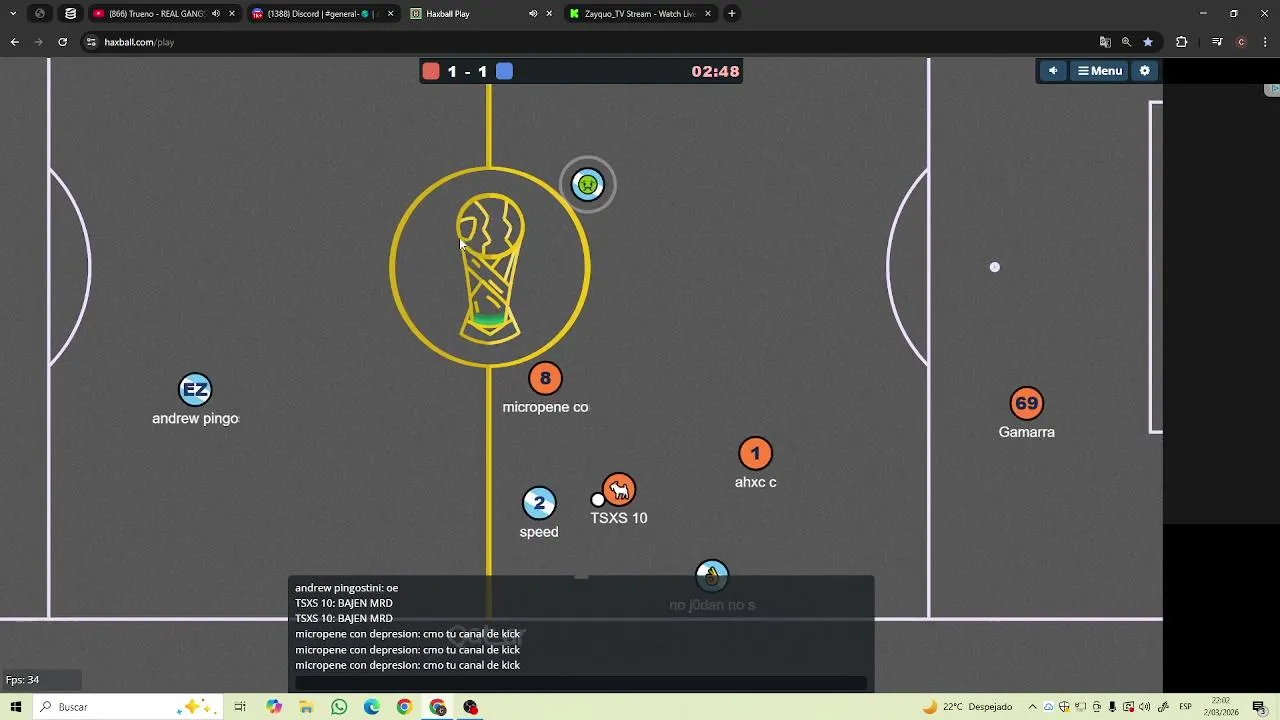Expand hidden system tray icons arrow
Screen dimensions: 1280x720
[1033, 707]
